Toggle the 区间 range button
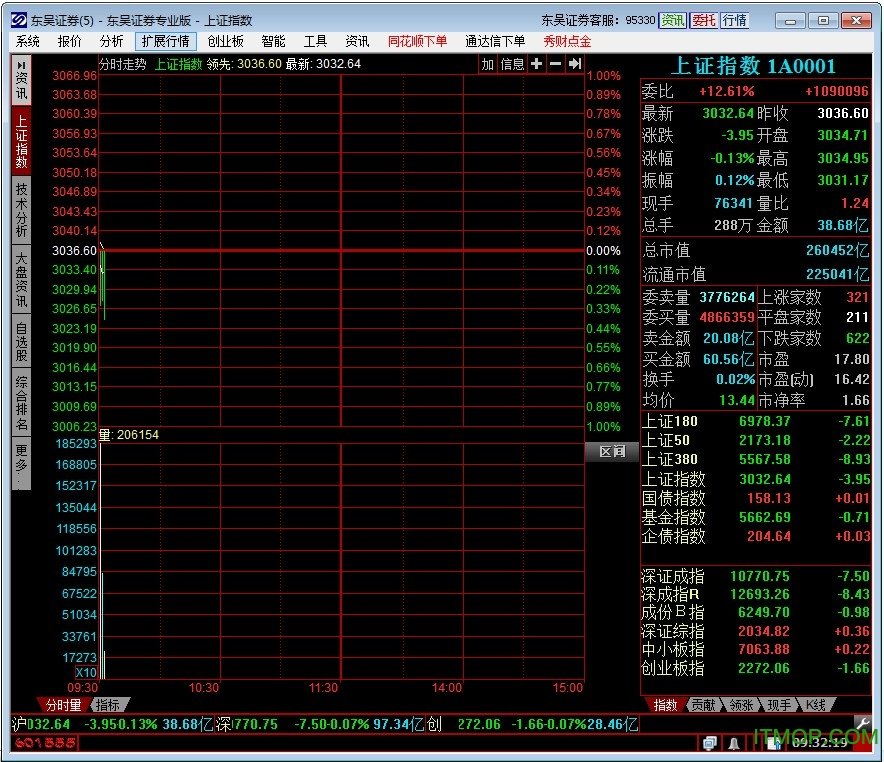Screen dimensions: 884x762 click(611, 452)
